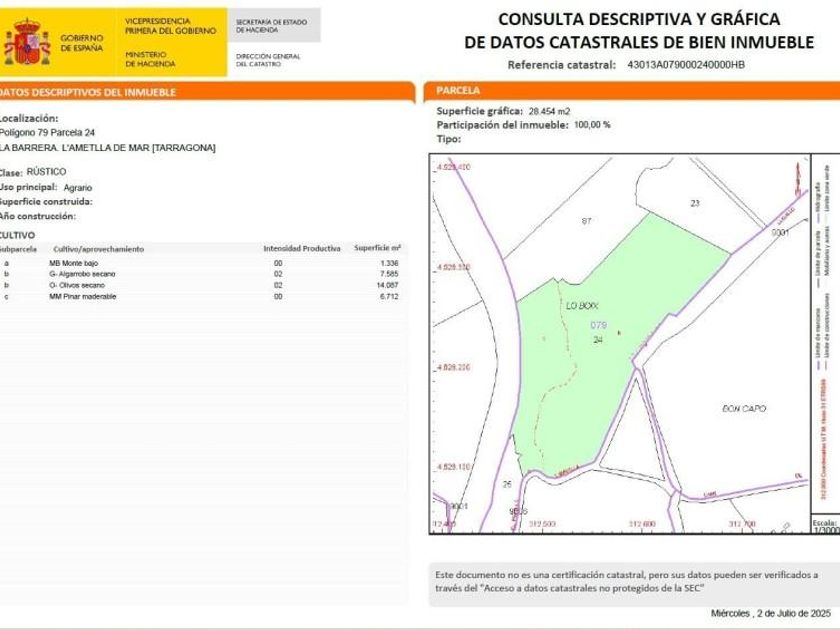Click surface value 1.336
The height and width of the screenshot is (630, 840).
389,263
